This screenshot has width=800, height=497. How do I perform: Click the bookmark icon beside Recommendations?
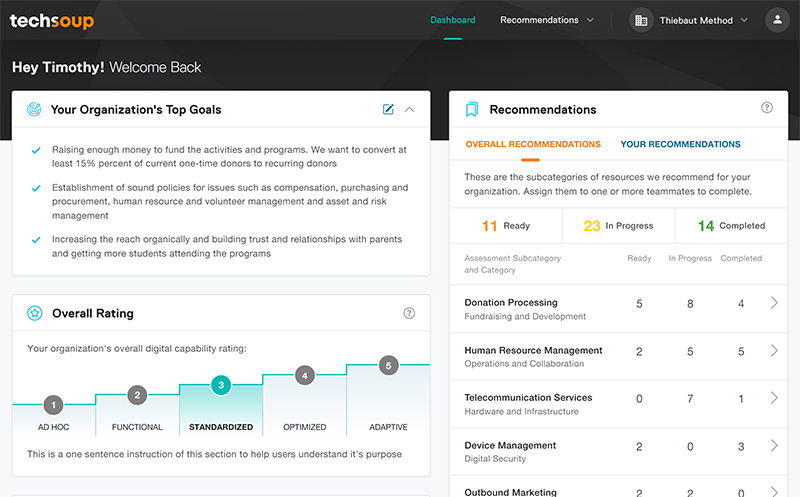[x=472, y=109]
